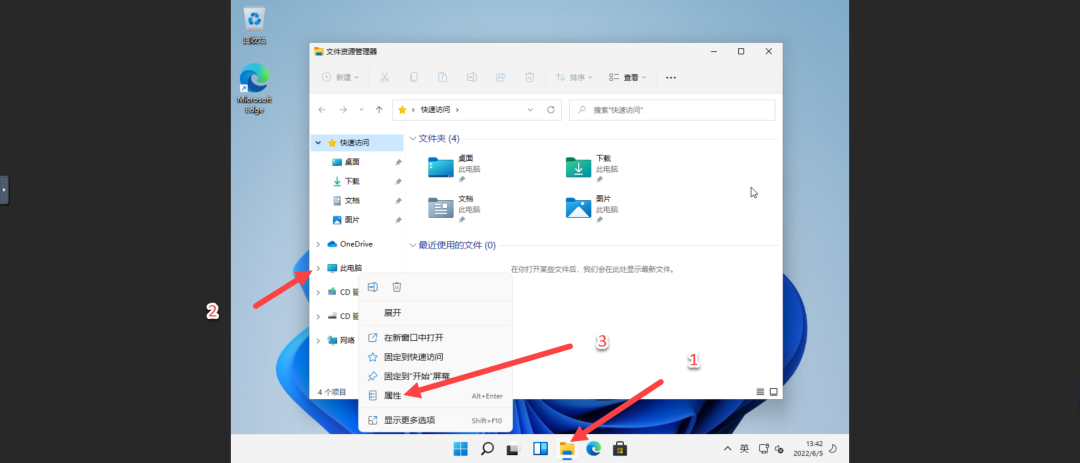
Task: Click the trash icon atop the context menu
Action: [x=397, y=287]
